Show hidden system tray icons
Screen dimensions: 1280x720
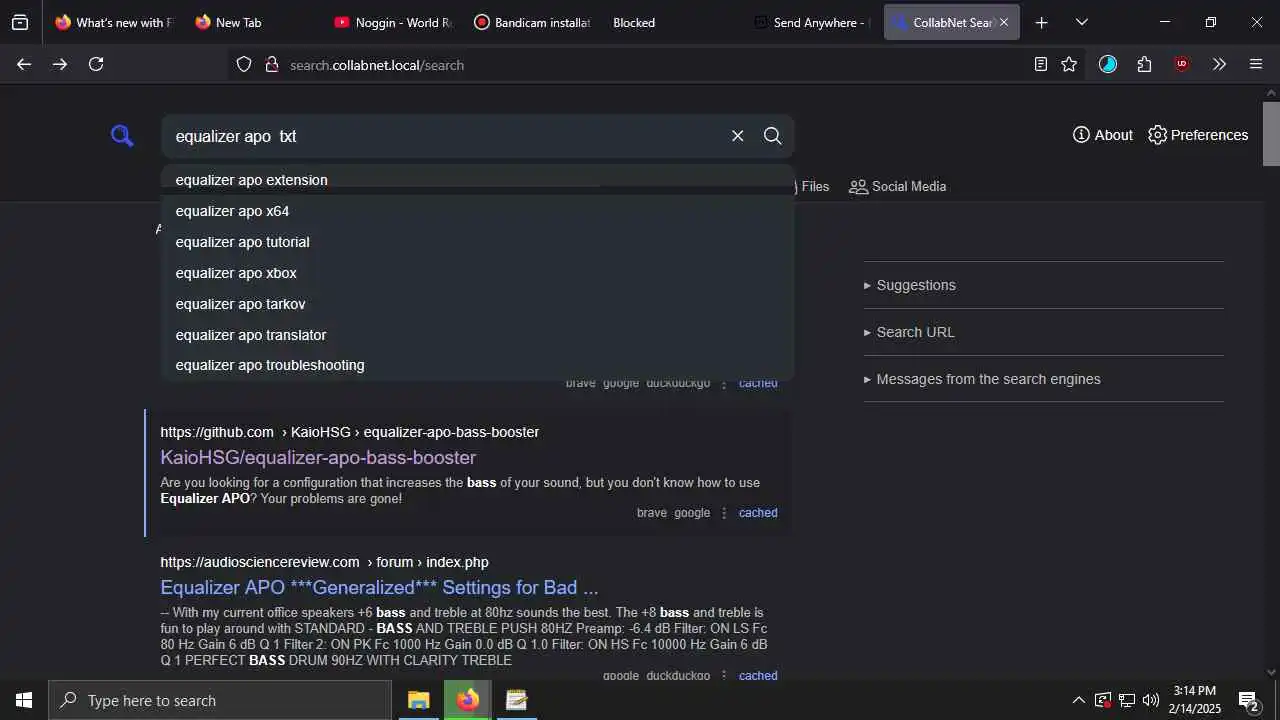coord(1078,700)
